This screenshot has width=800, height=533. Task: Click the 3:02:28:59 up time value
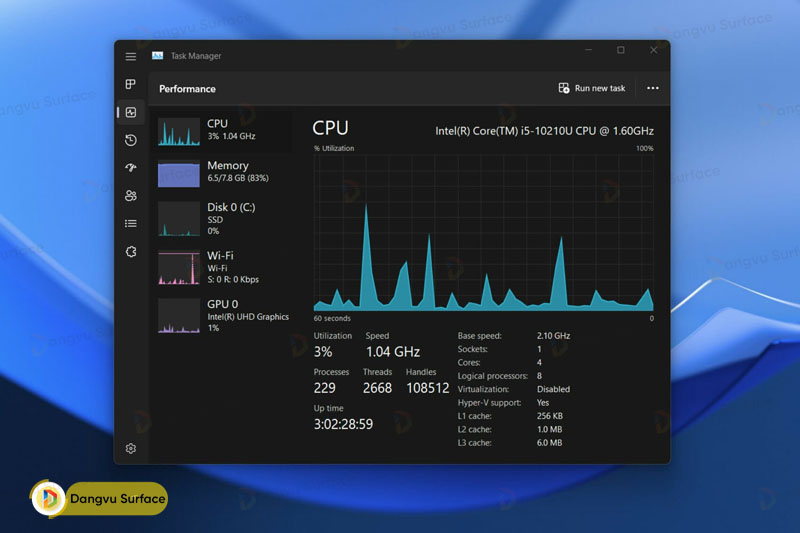click(343, 424)
